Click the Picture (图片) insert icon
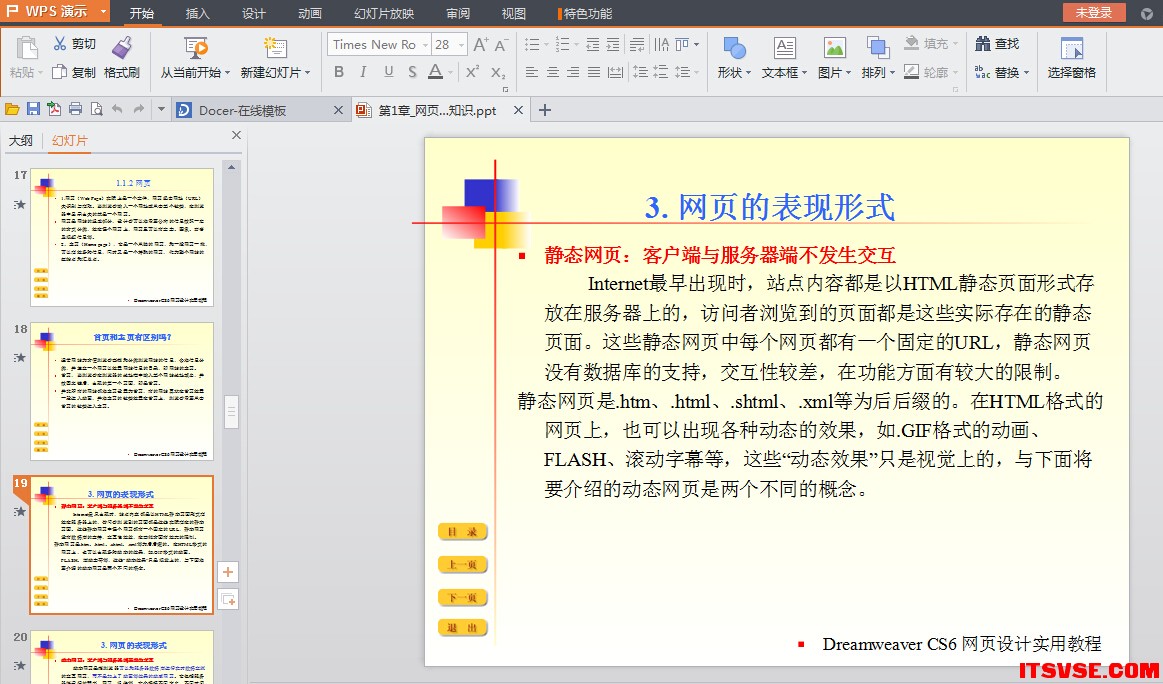Image resolution: width=1163 pixels, height=684 pixels. (x=834, y=47)
